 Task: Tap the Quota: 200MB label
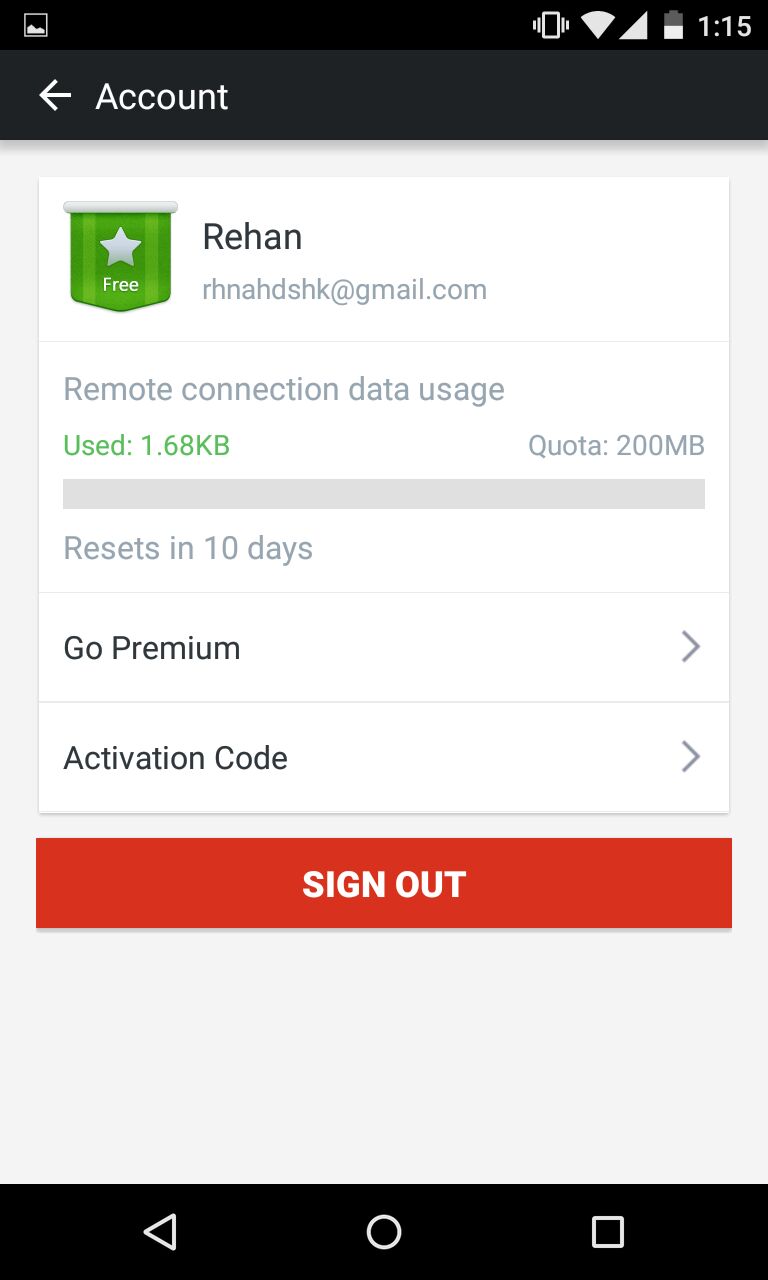[x=616, y=445]
